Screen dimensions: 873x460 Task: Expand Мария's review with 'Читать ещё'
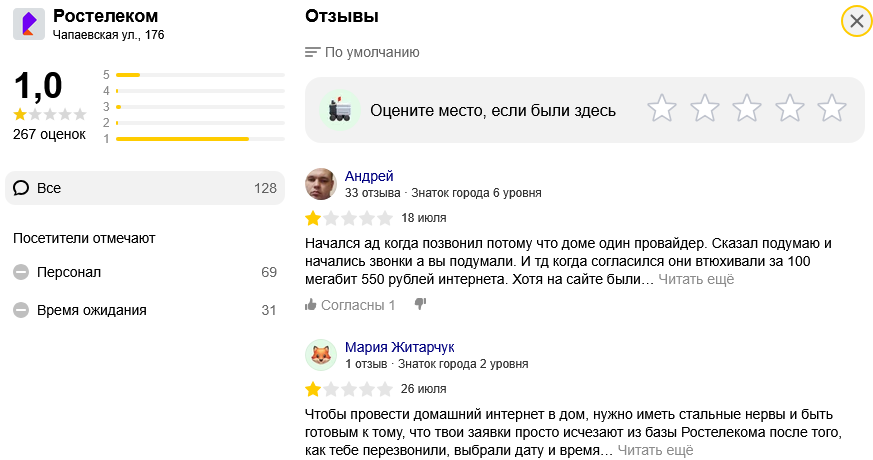[x=655, y=451]
